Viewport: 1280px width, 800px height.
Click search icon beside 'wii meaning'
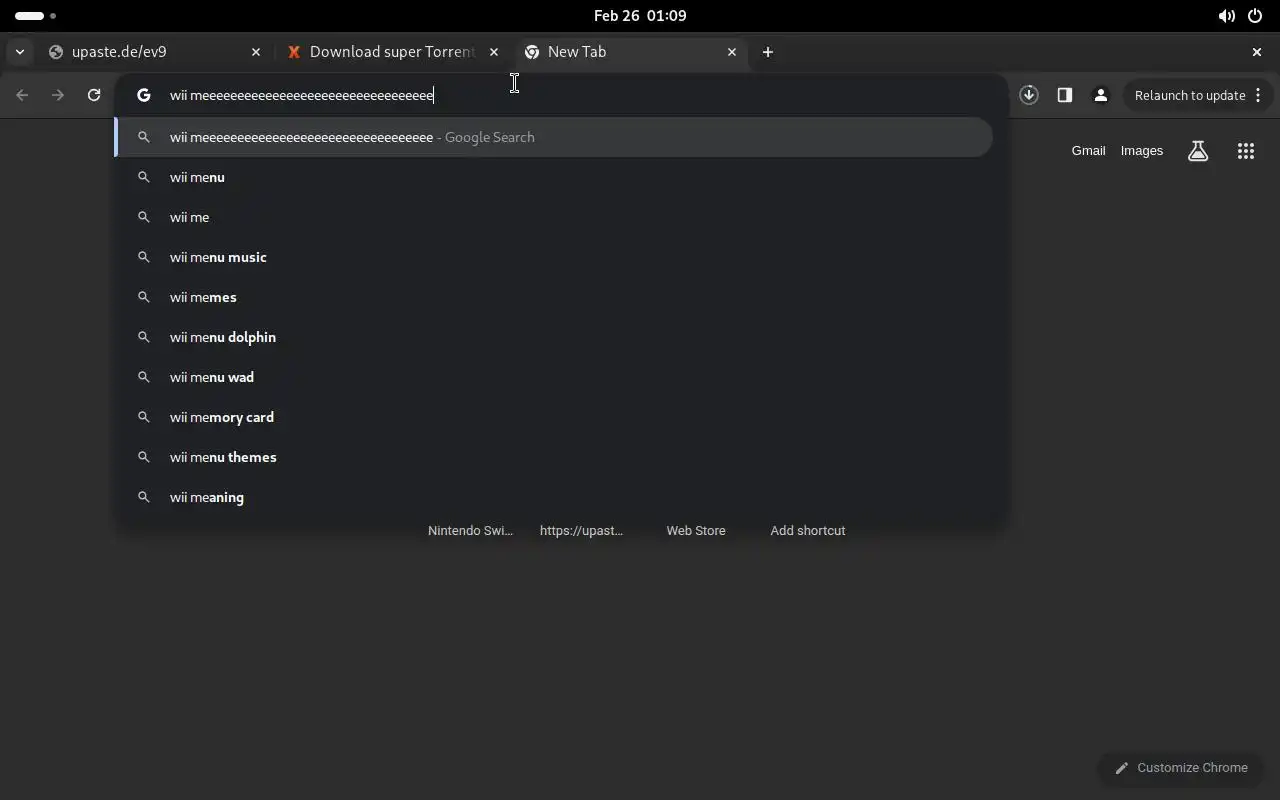[144, 497]
